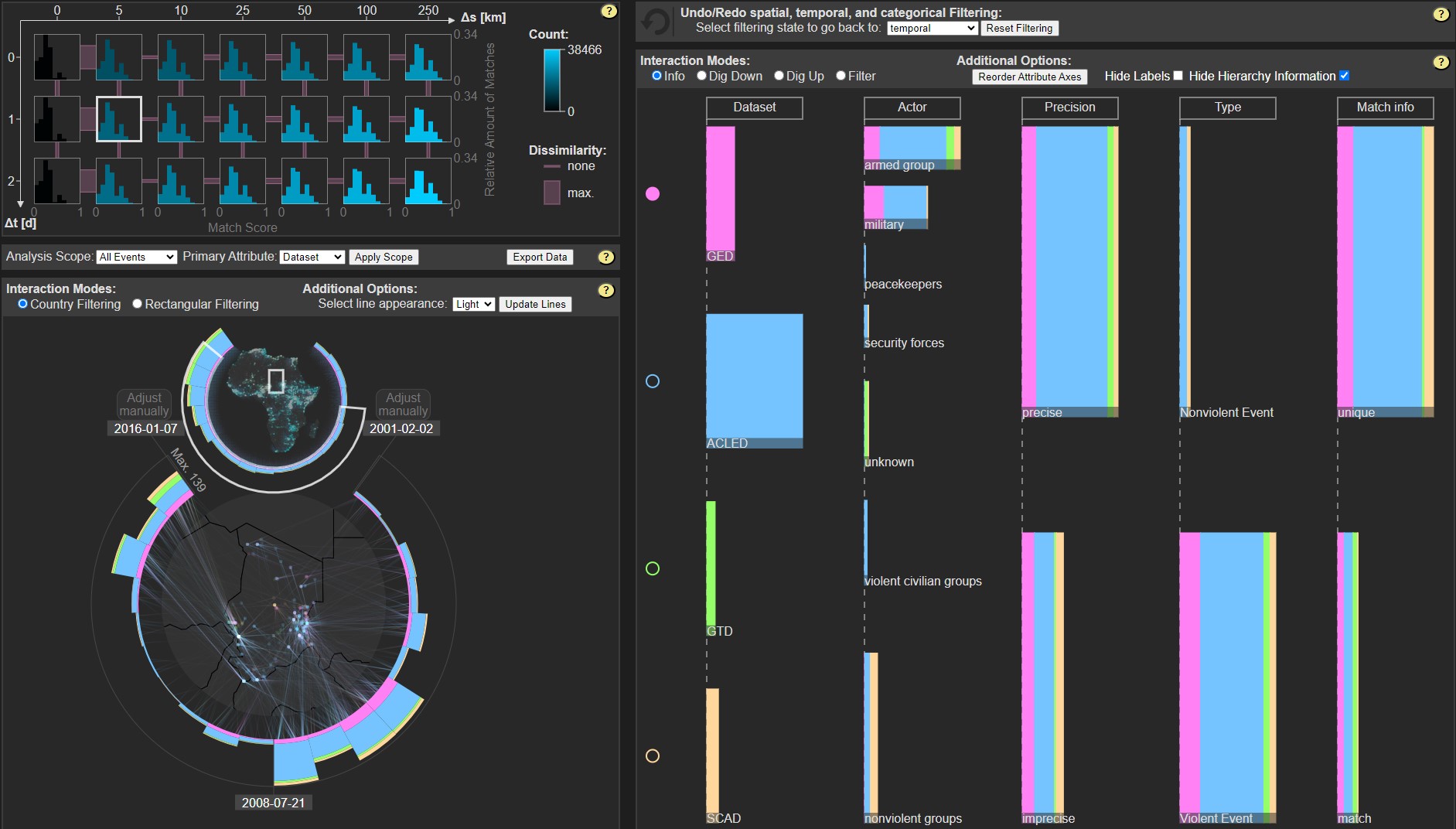Select the histogram in row 0, column 50
This screenshot has height=829, width=1456.
tap(305, 57)
